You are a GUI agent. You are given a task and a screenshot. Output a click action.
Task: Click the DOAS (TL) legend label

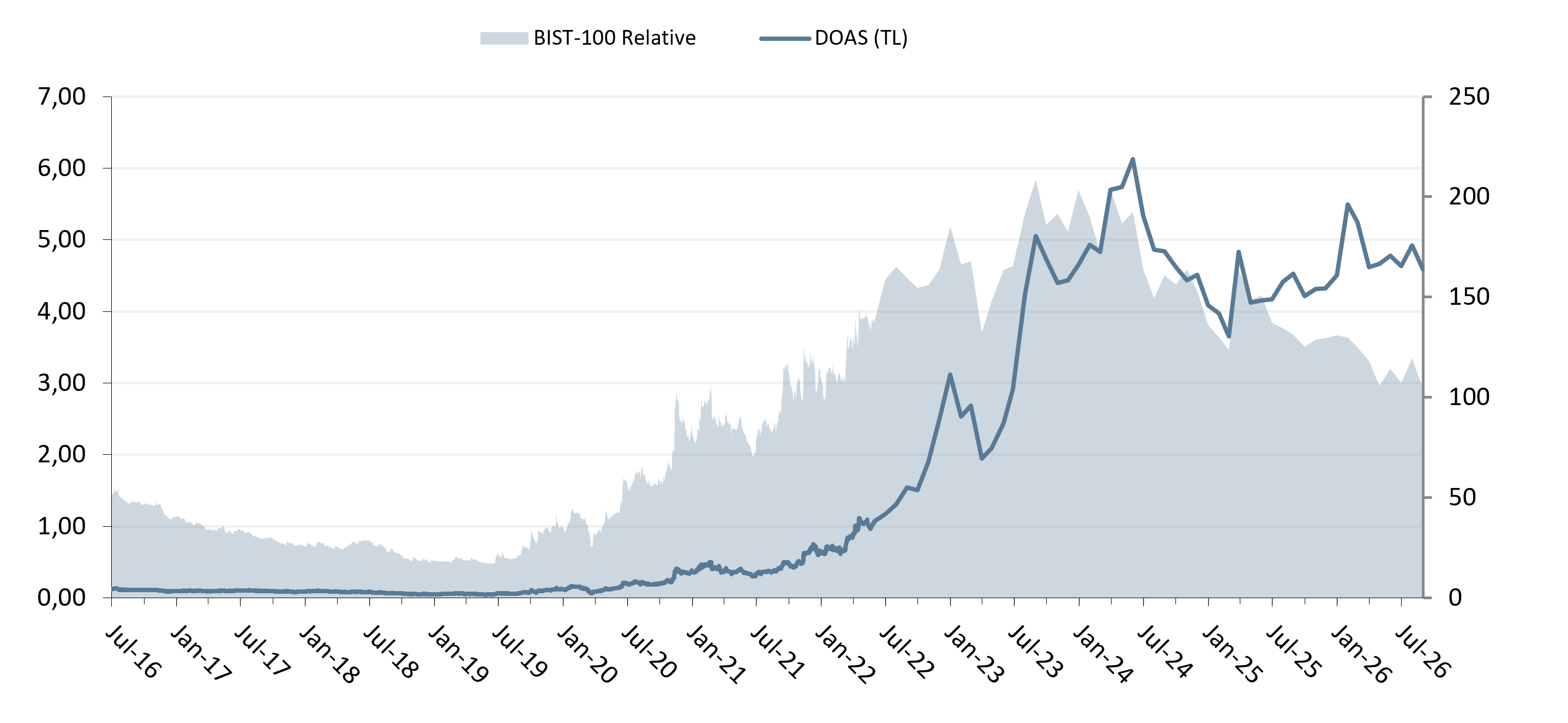[x=861, y=38]
